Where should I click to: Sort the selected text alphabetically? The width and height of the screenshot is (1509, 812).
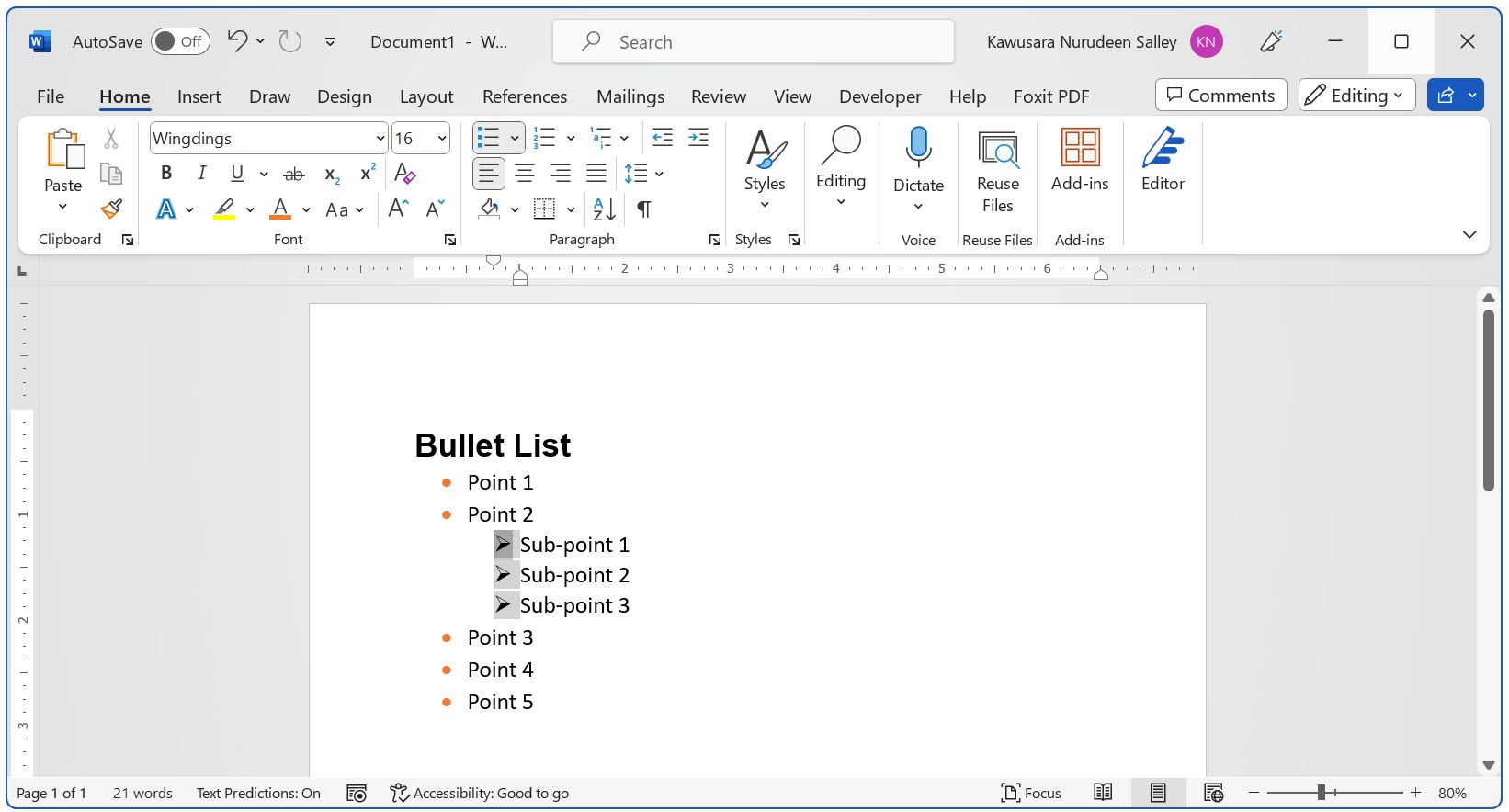pos(605,209)
